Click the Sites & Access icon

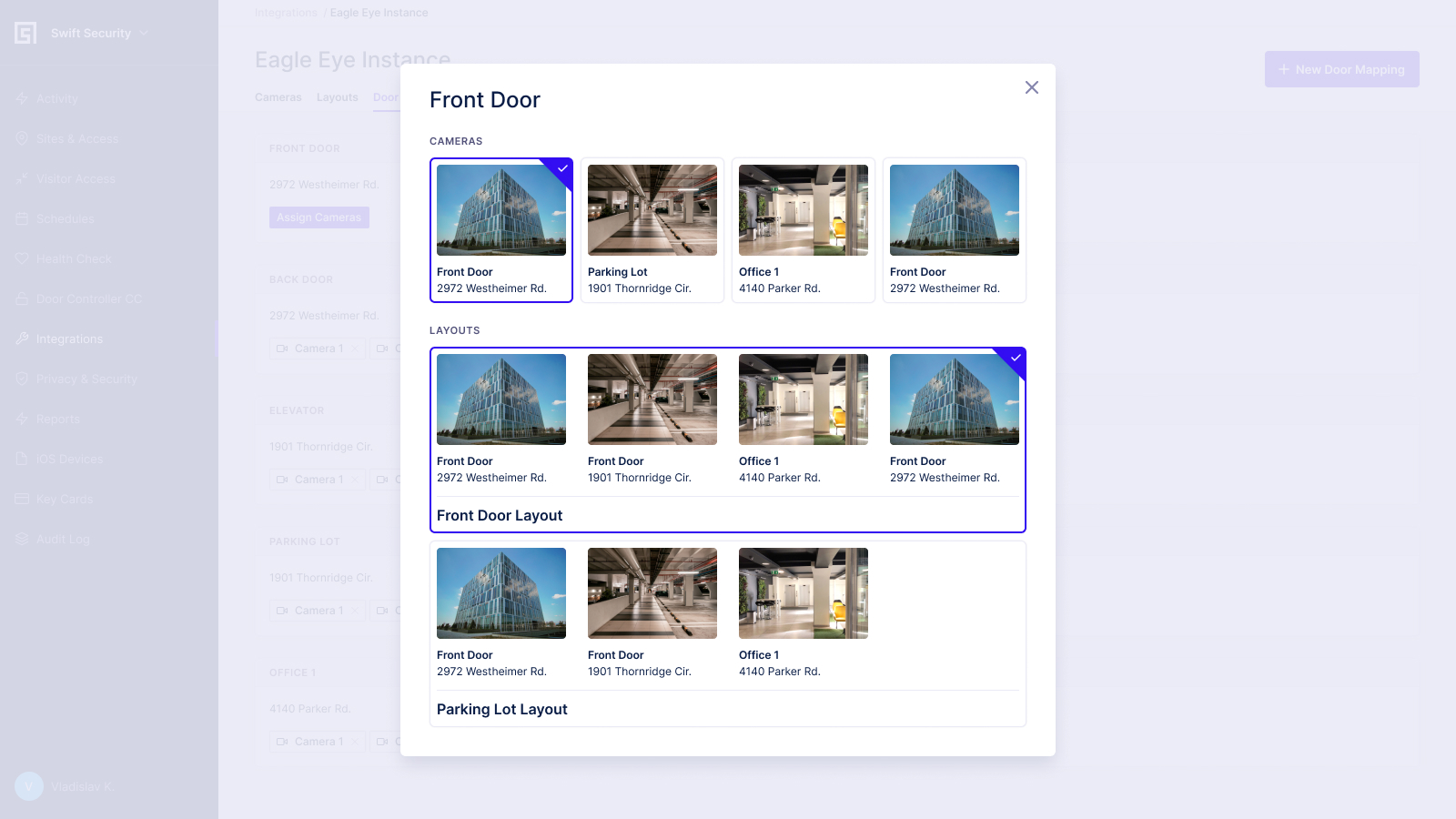(x=23, y=138)
